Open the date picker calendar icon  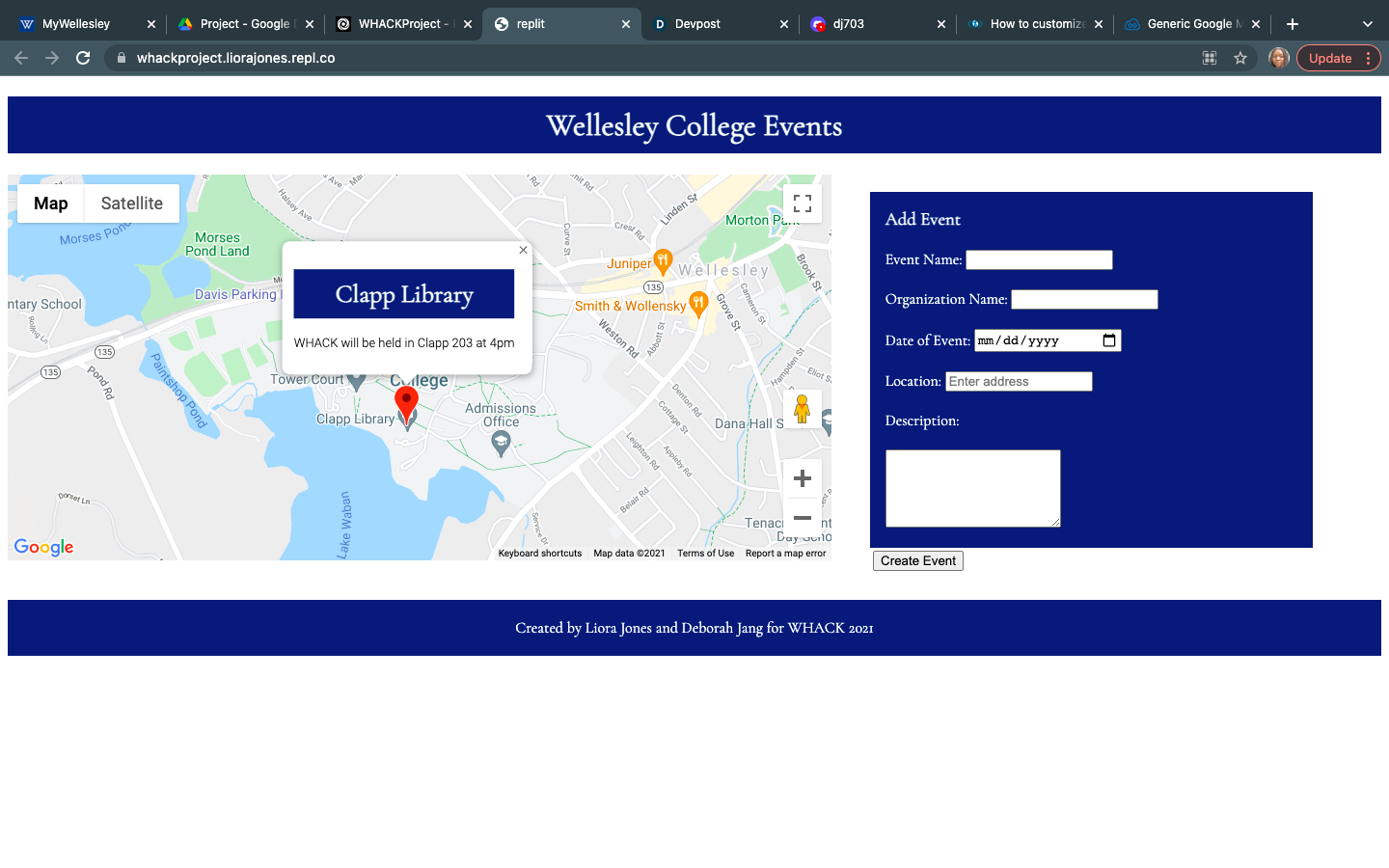(x=1109, y=340)
